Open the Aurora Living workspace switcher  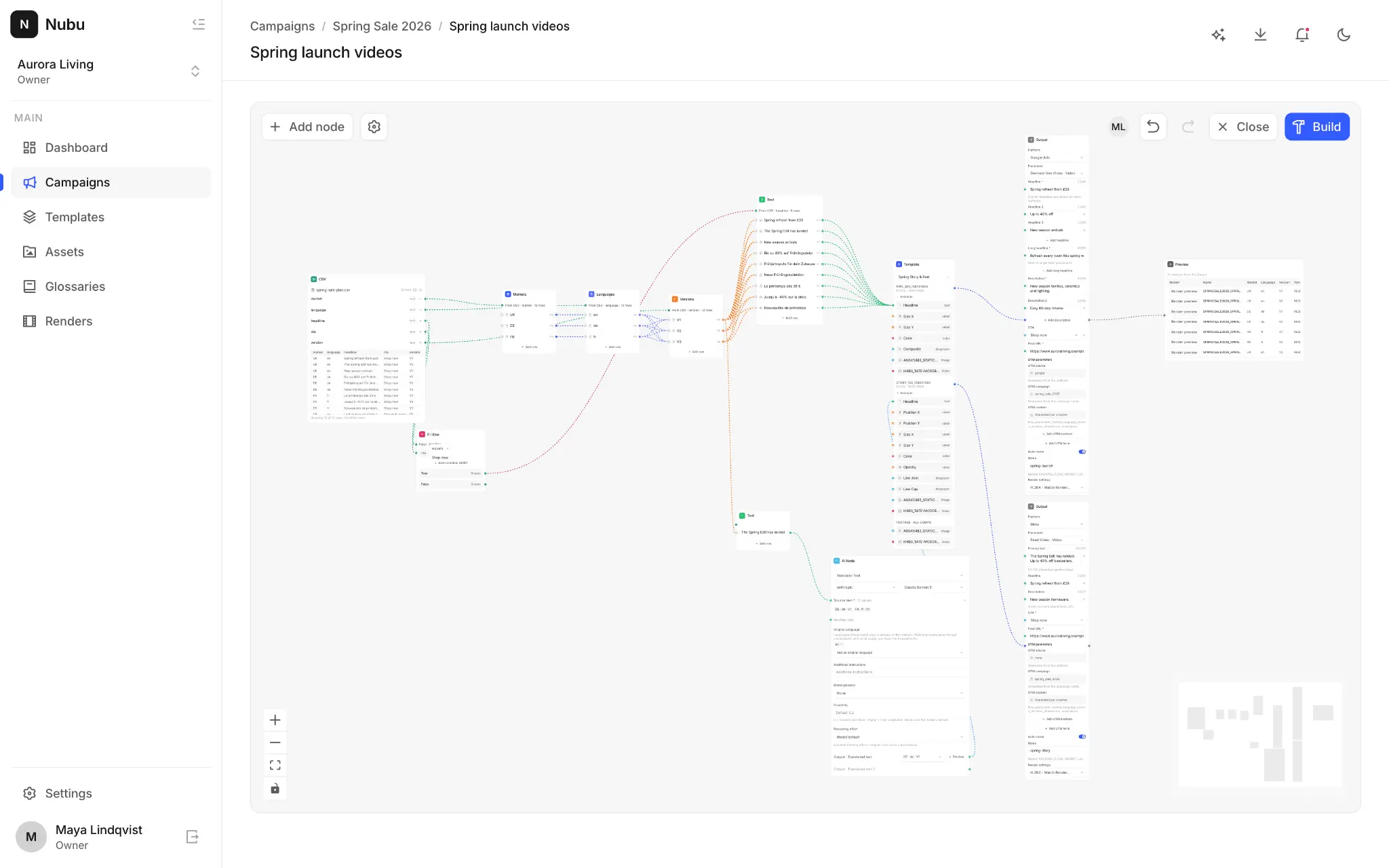[x=111, y=71]
